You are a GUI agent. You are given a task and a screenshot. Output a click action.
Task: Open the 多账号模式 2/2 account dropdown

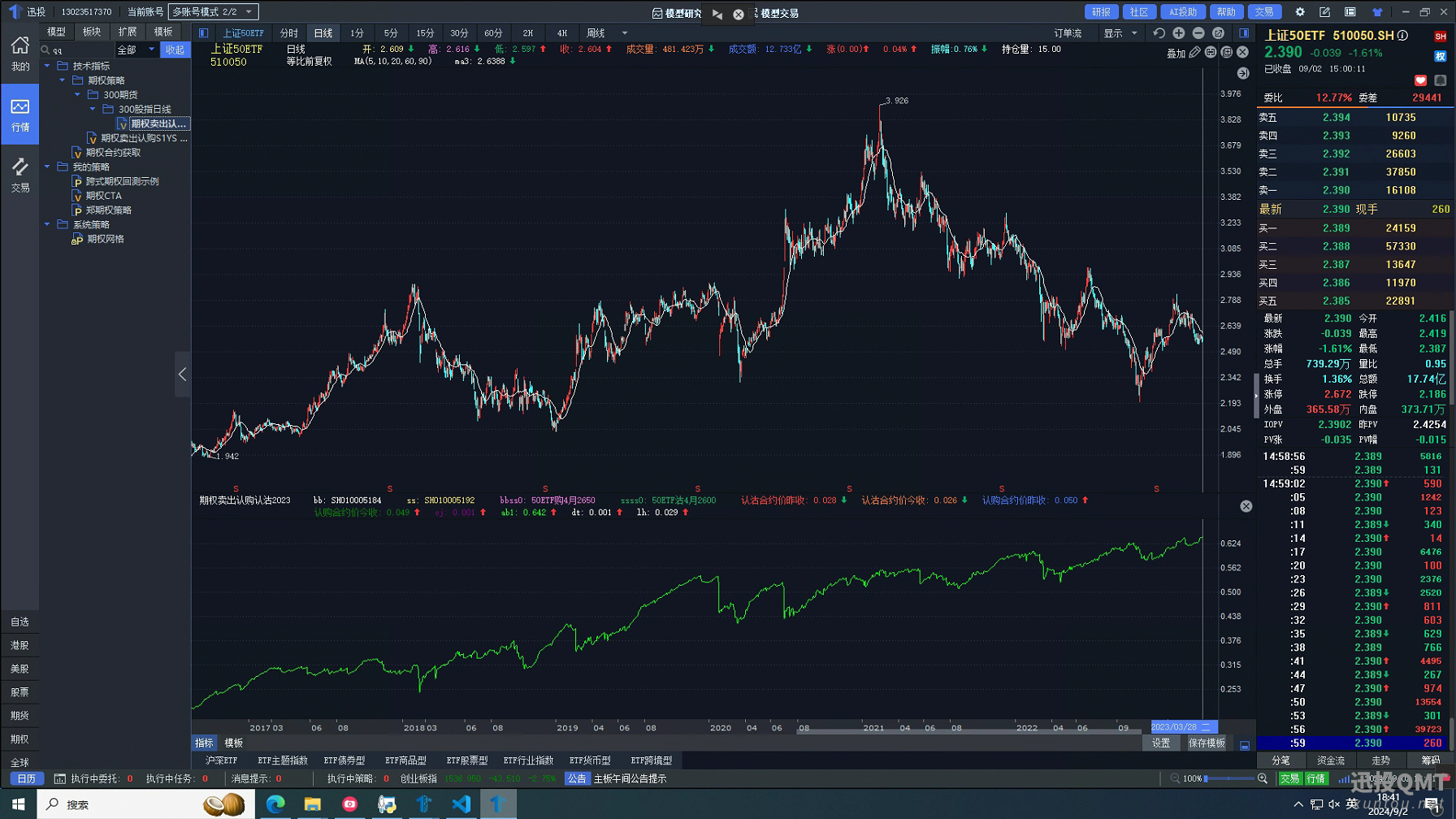tap(214, 11)
